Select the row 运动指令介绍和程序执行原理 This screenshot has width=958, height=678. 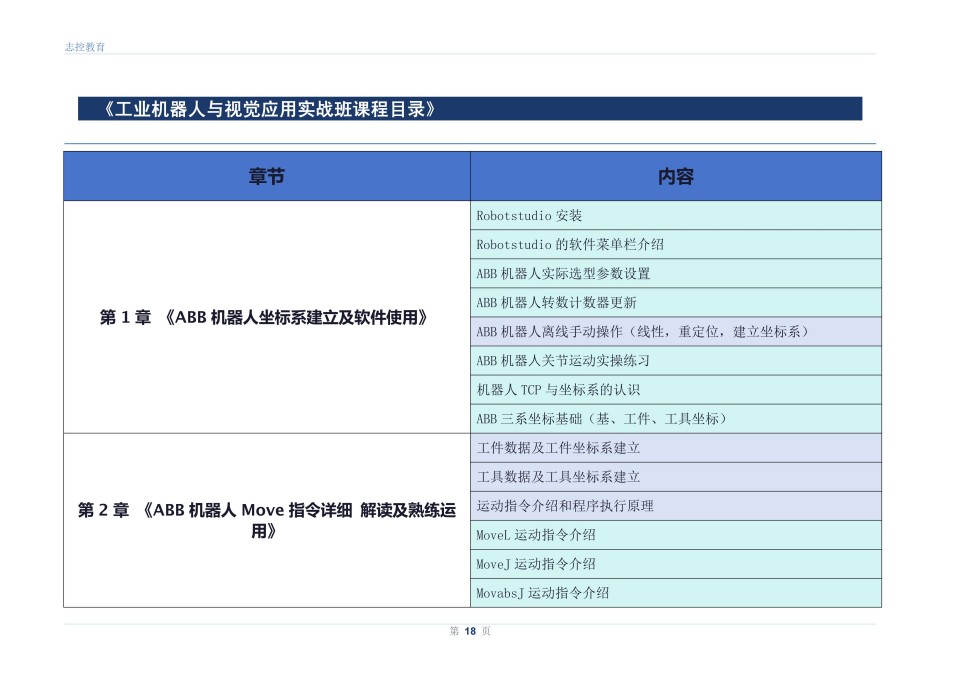click(676, 506)
